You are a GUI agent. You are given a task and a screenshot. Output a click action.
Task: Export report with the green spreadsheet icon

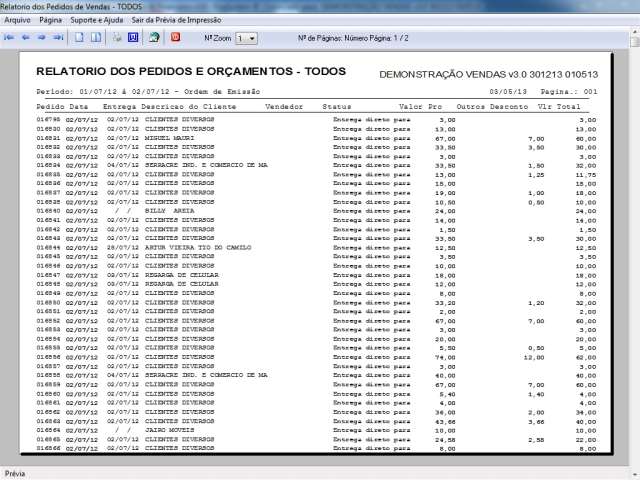[x=154, y=37]
